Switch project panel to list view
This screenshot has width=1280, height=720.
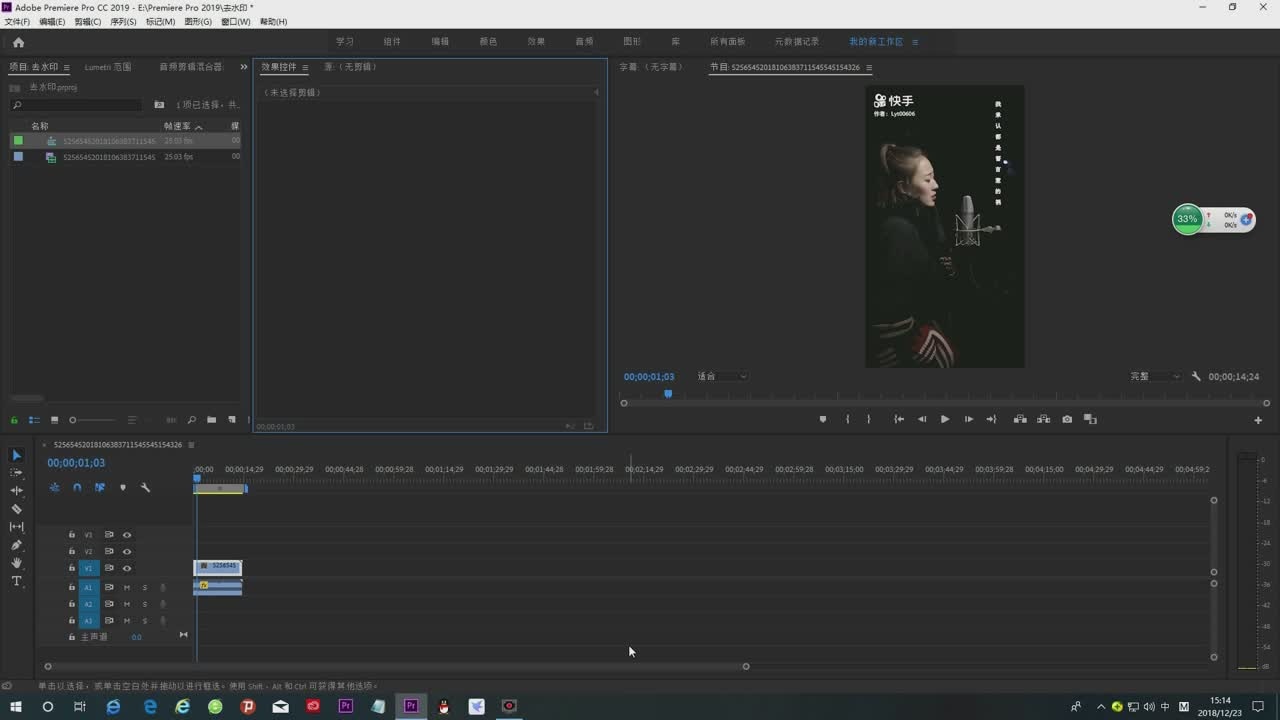point(34,420)
